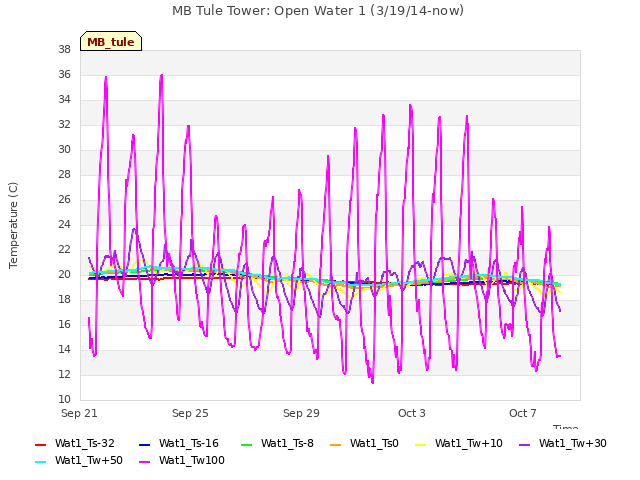Click the 30 y-axis tick label

64,150
